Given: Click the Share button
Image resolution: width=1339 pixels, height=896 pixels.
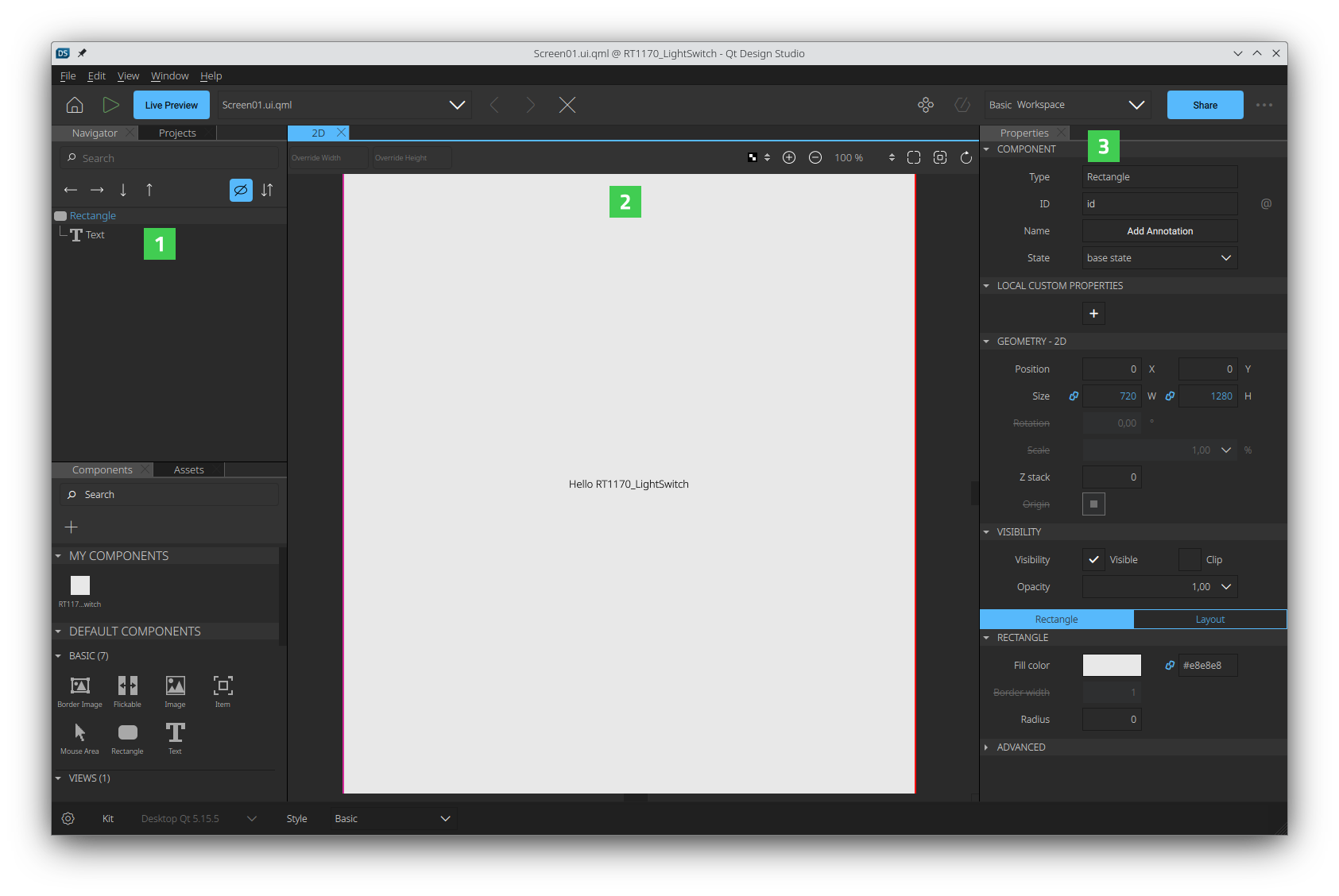Looking at the screenshot, I should tap(1204, 104).
